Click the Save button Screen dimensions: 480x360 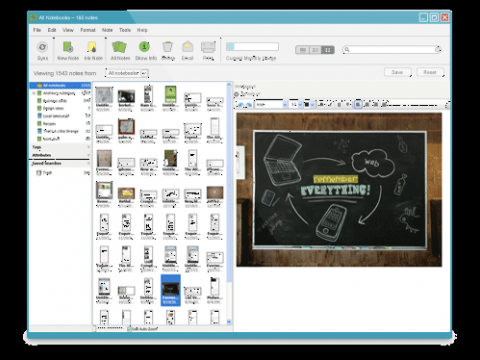click(397, 72)
